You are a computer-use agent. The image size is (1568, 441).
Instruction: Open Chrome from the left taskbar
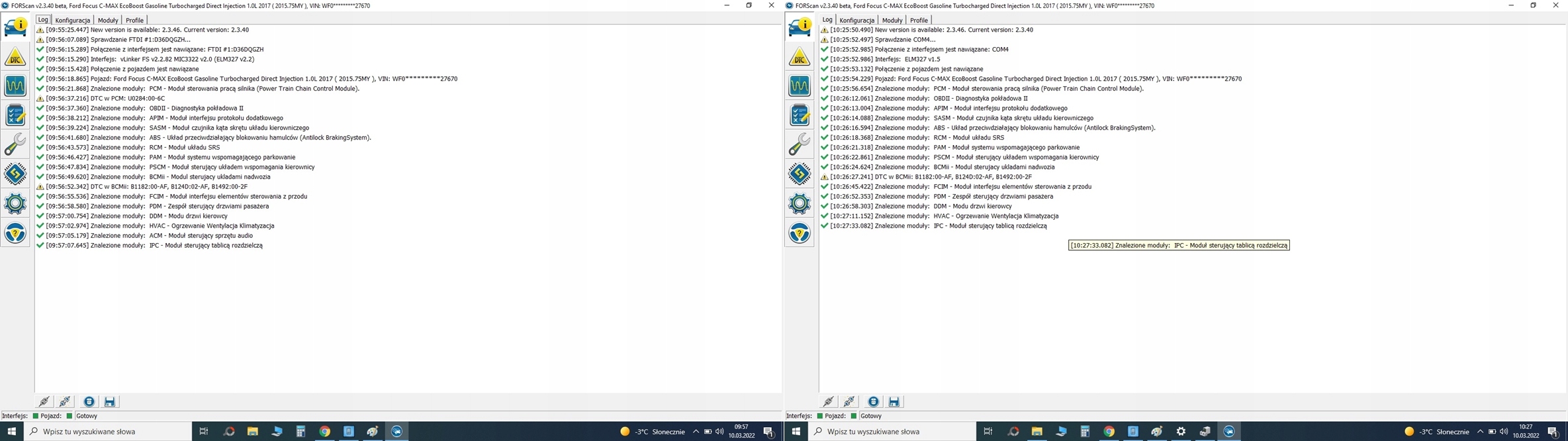click(324, 431)
